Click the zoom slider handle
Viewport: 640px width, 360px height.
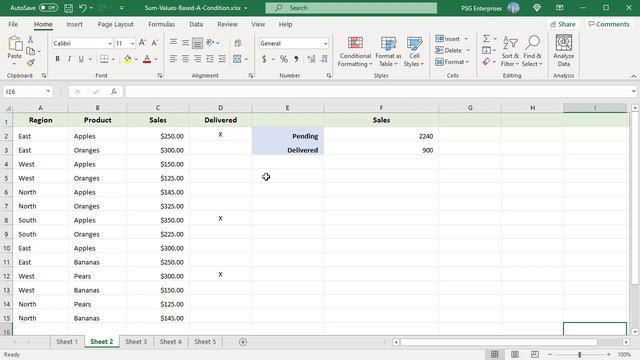click(580, 354)
